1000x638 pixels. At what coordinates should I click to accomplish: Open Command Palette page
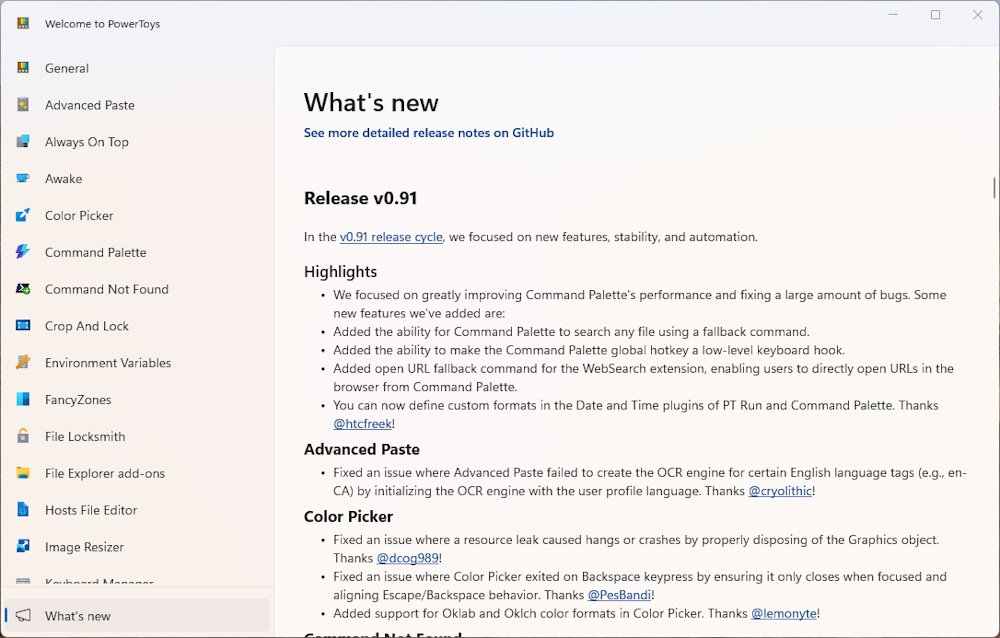[x=137, y=253]
